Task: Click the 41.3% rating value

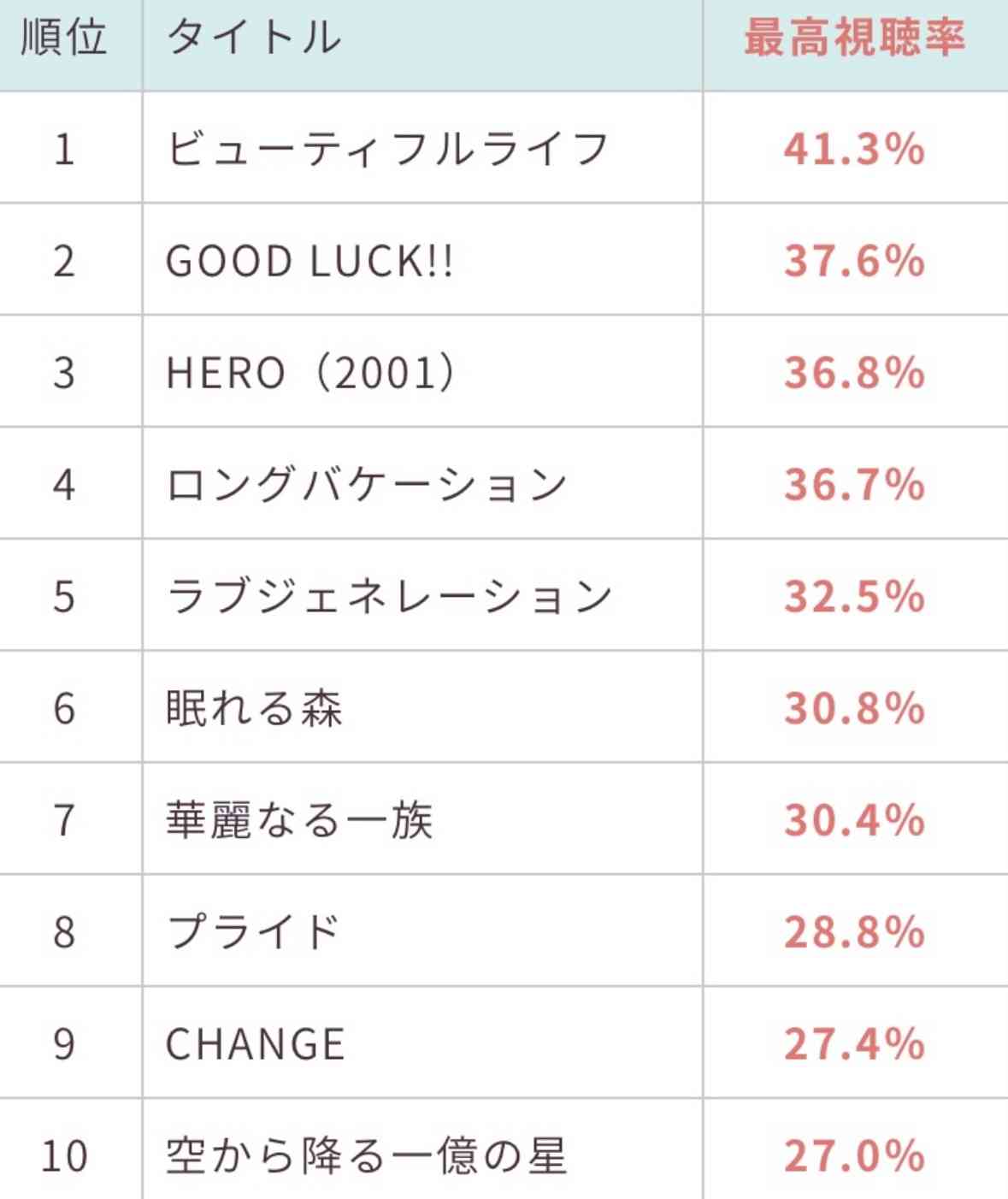Action: coord(854,149)
